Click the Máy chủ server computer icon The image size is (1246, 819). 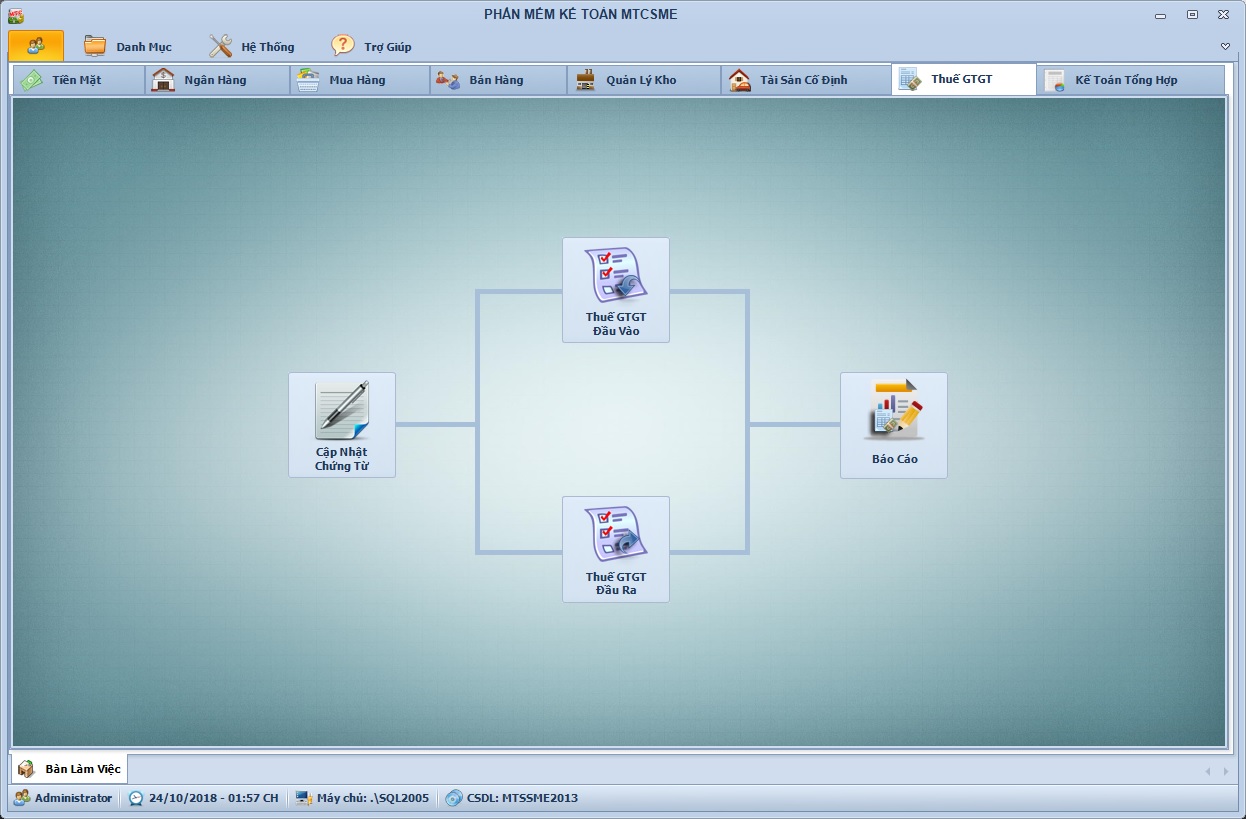(304, 798)
